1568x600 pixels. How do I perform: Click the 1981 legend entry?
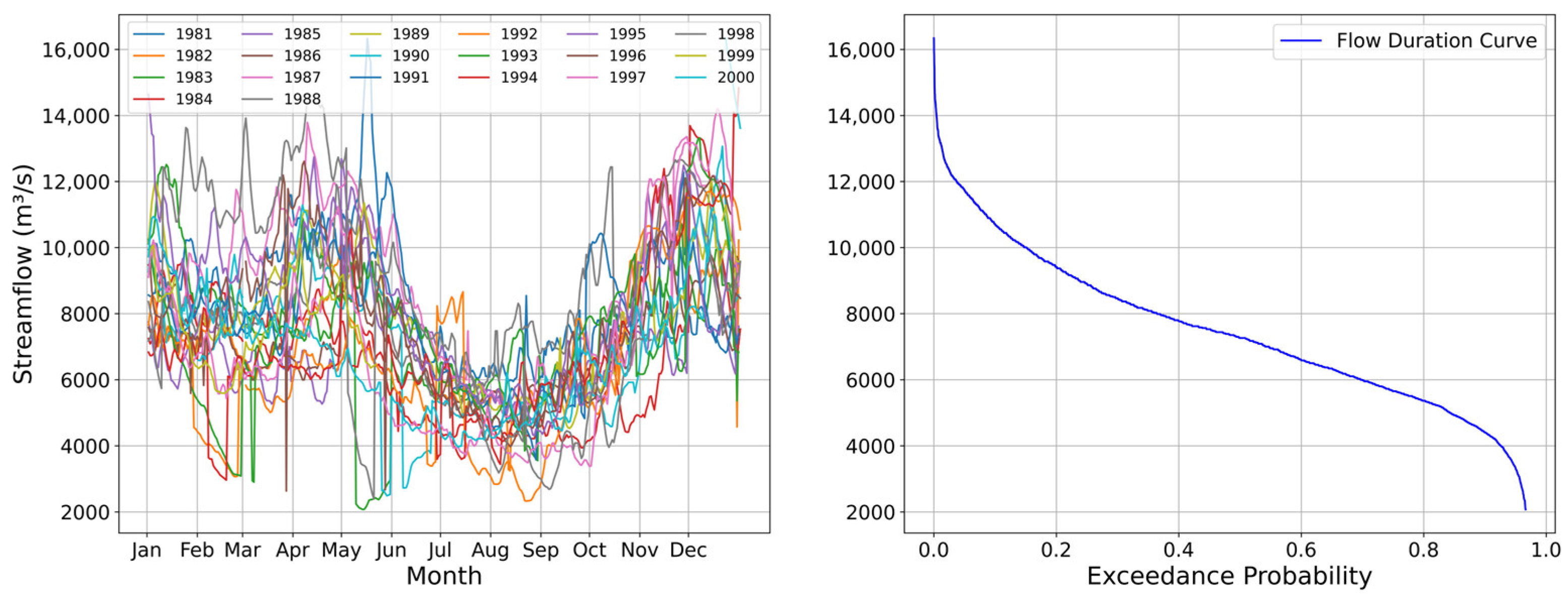click(194, 34)
